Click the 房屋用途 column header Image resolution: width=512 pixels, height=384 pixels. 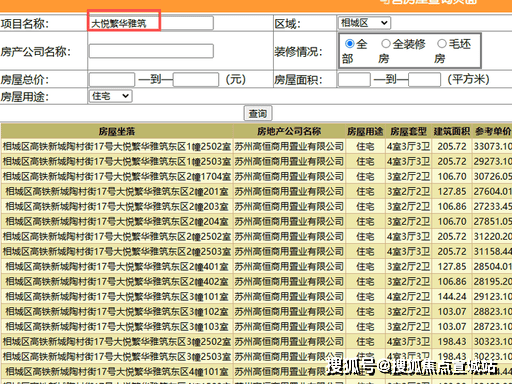[365, 131]
